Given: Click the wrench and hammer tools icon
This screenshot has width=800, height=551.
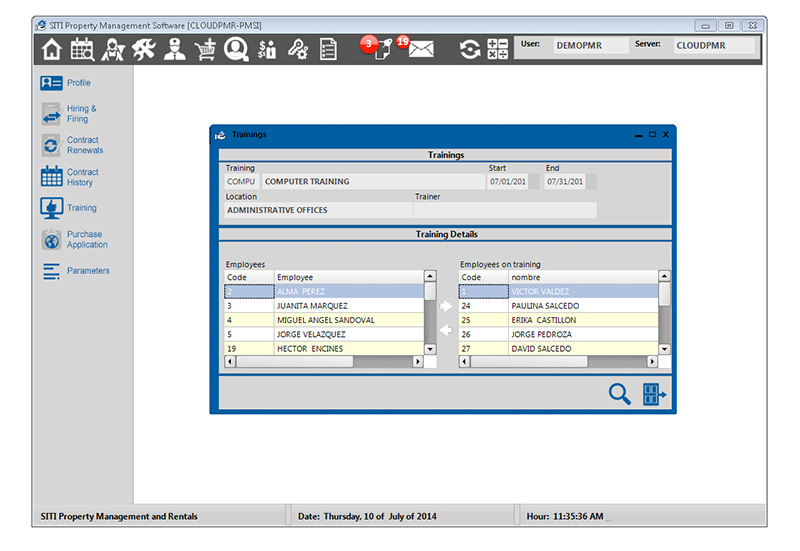Looking at the screenshot, I should click(x=144, y=49).
